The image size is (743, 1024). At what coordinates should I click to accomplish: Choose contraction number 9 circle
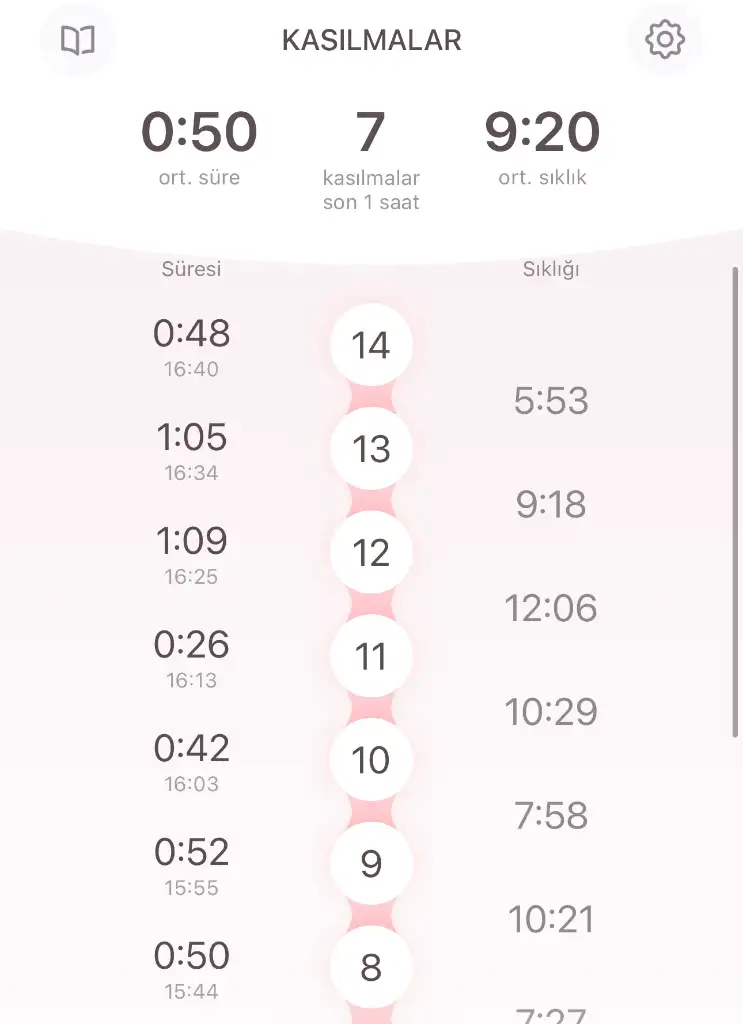tap(371, 863)
